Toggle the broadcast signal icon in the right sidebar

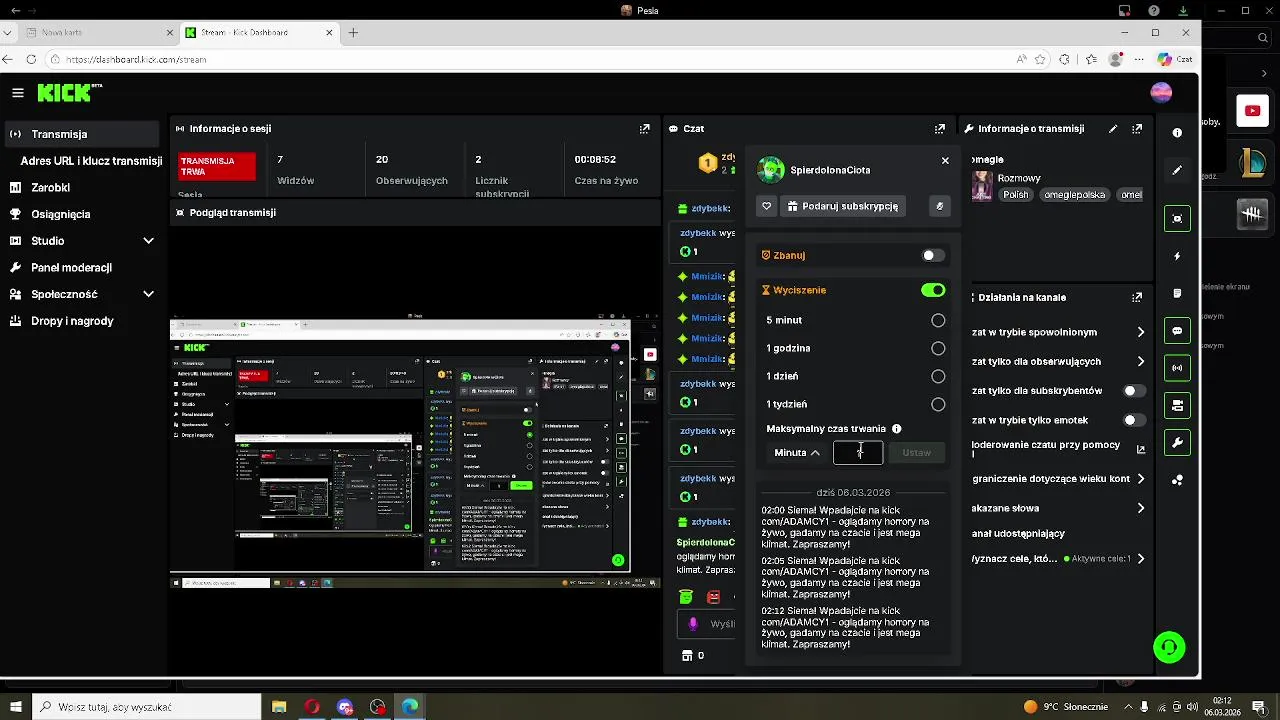(1177, 368)
